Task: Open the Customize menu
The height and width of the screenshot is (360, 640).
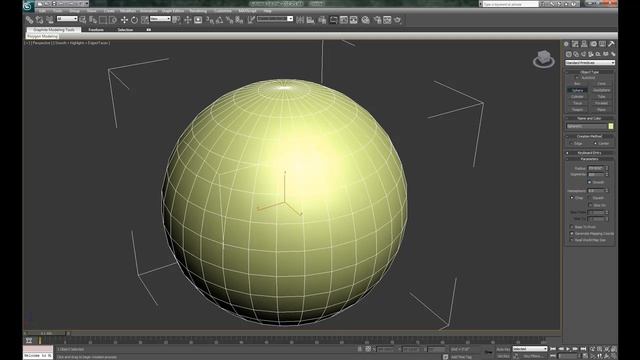Action: tap(223, 11)
